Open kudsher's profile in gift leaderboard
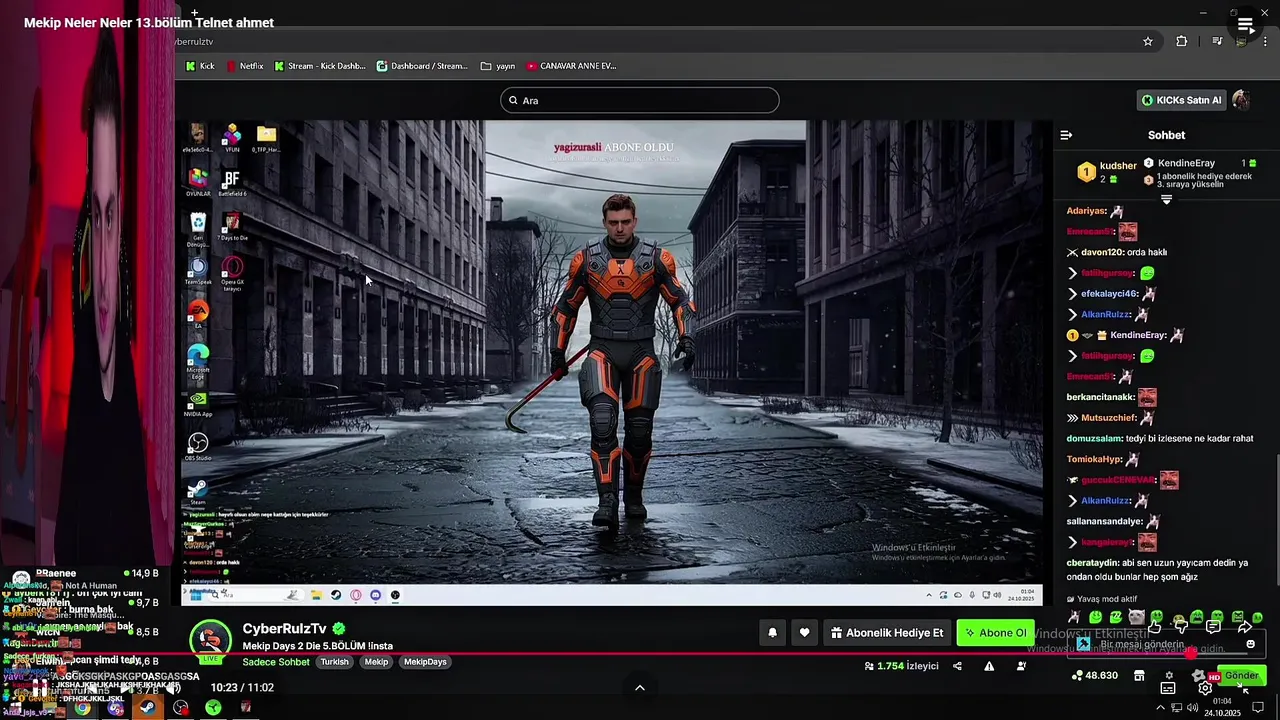This screenshot has width=1280, height=720. (1118, 166)
